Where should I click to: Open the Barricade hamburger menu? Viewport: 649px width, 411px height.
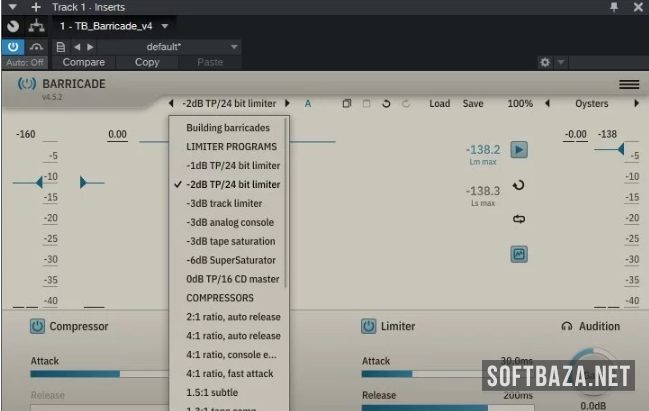pos(628,85)
